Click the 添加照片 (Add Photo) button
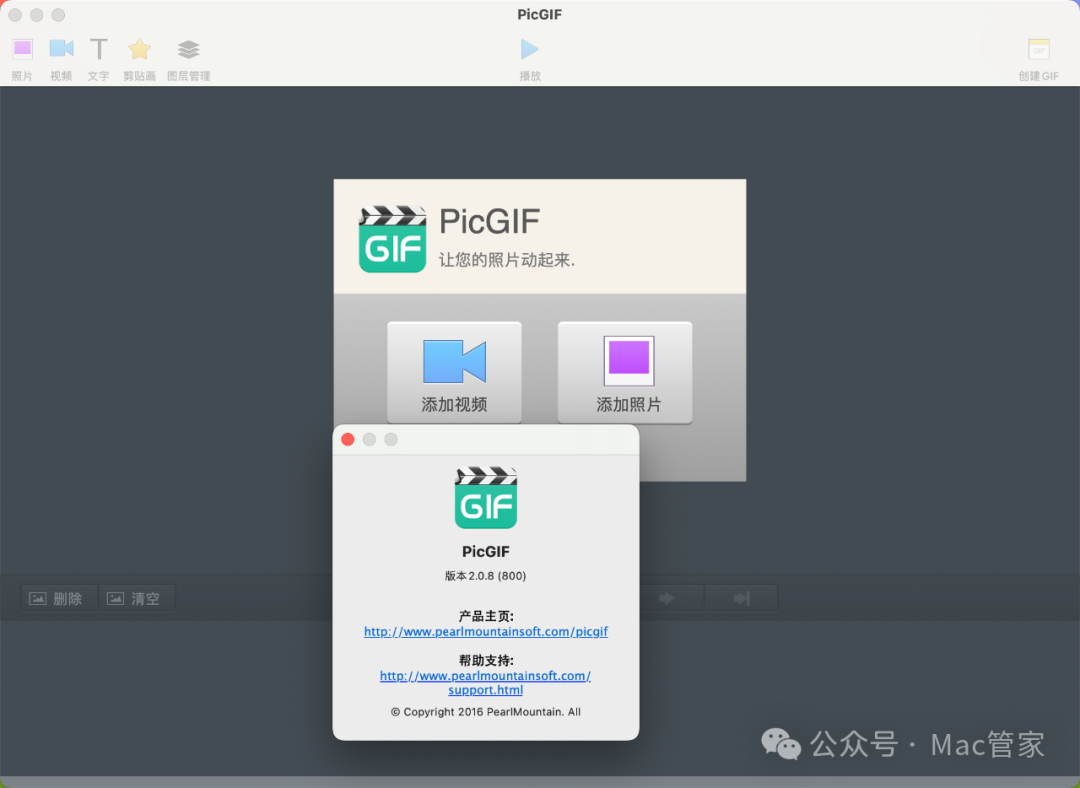This screenshot has width=1080, height=788. pos(628,372)
